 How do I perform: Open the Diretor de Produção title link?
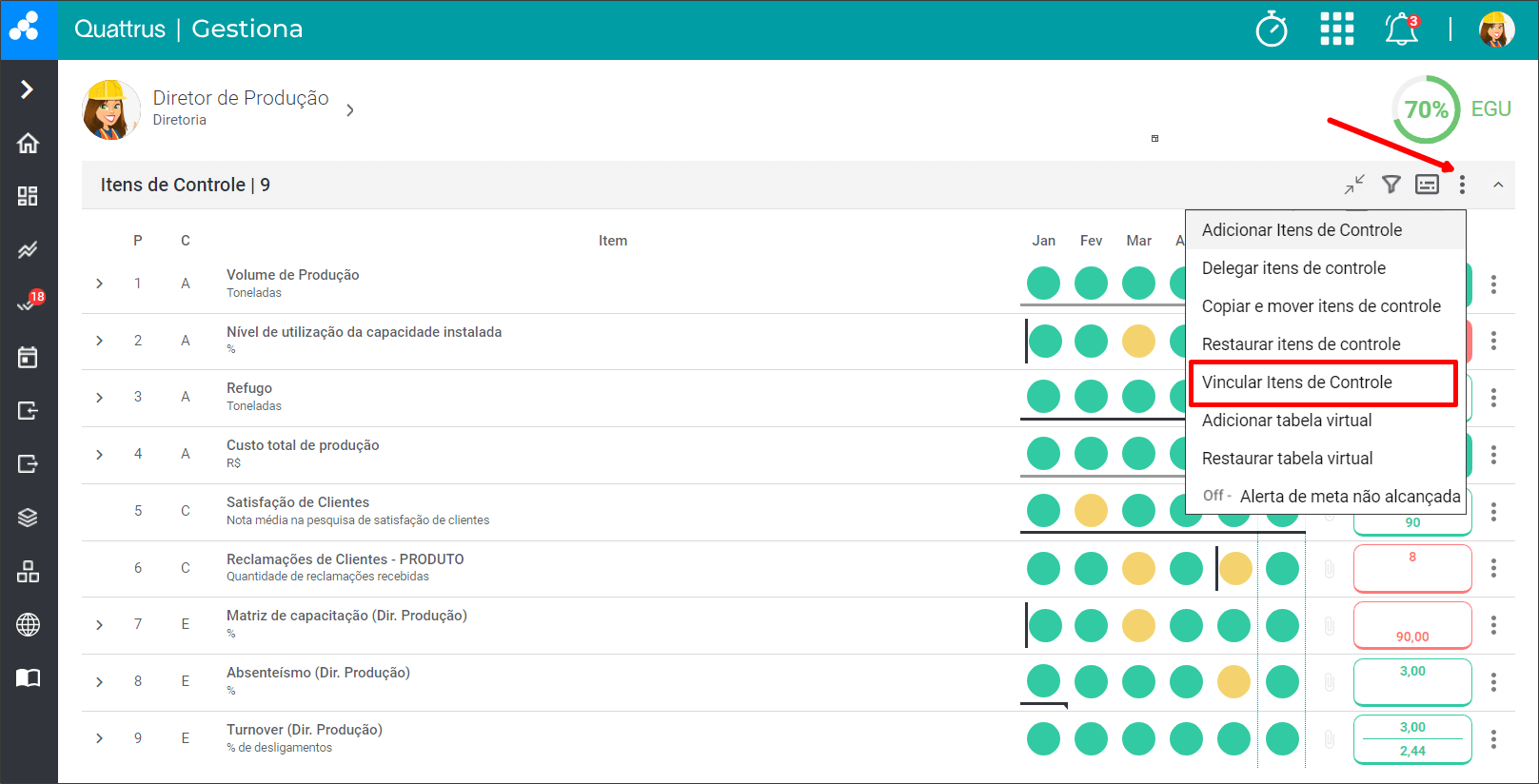coord(241,98)
